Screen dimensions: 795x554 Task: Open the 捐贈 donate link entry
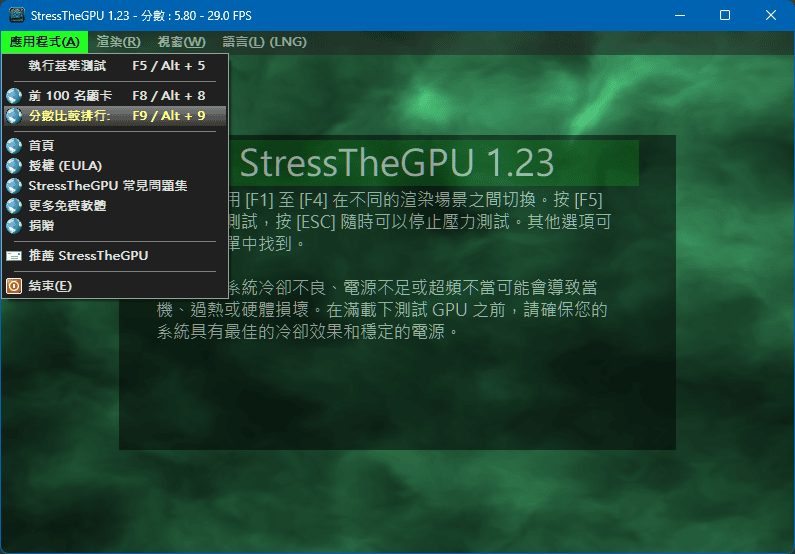pyautogui.click(x=42, y=226)
